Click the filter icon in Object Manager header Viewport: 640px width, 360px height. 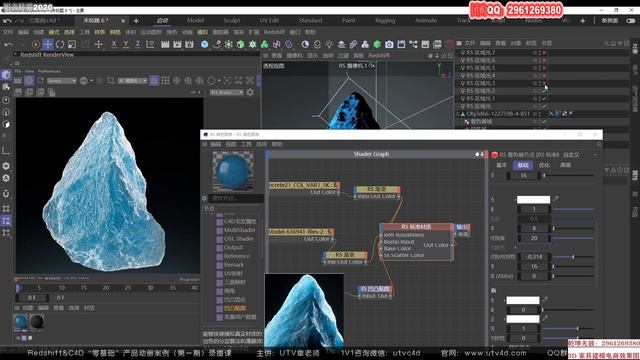click(620, 43)
